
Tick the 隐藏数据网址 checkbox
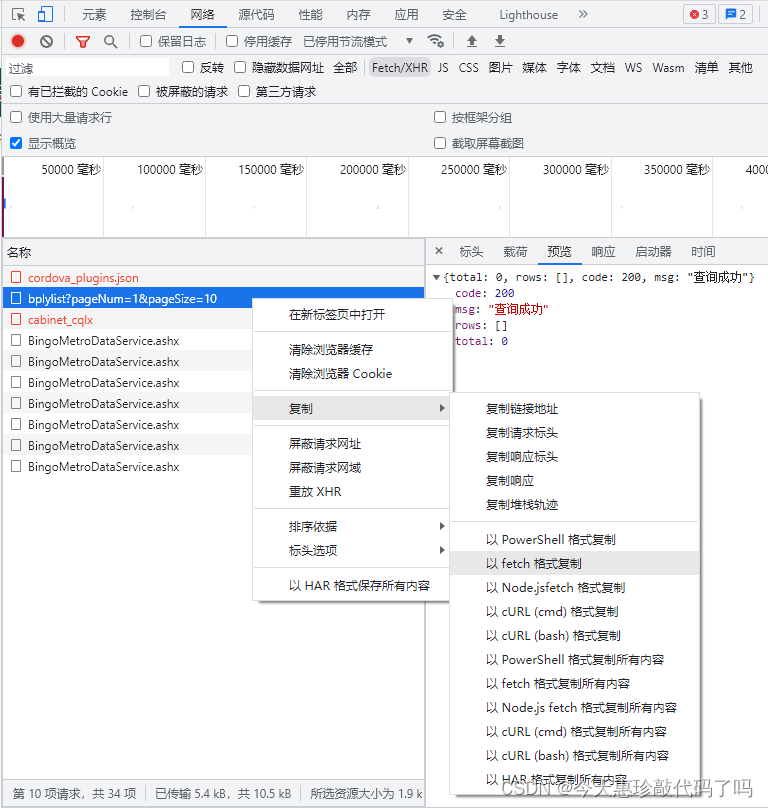pos(240,67)
